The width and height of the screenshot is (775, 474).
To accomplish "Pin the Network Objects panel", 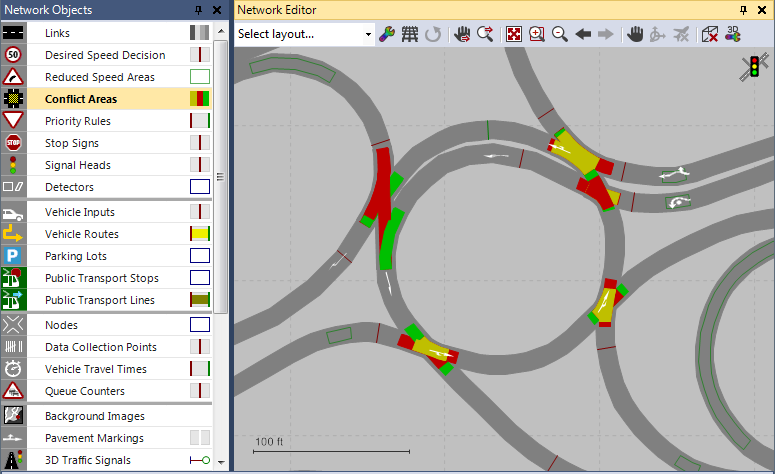I will point(197,9).
